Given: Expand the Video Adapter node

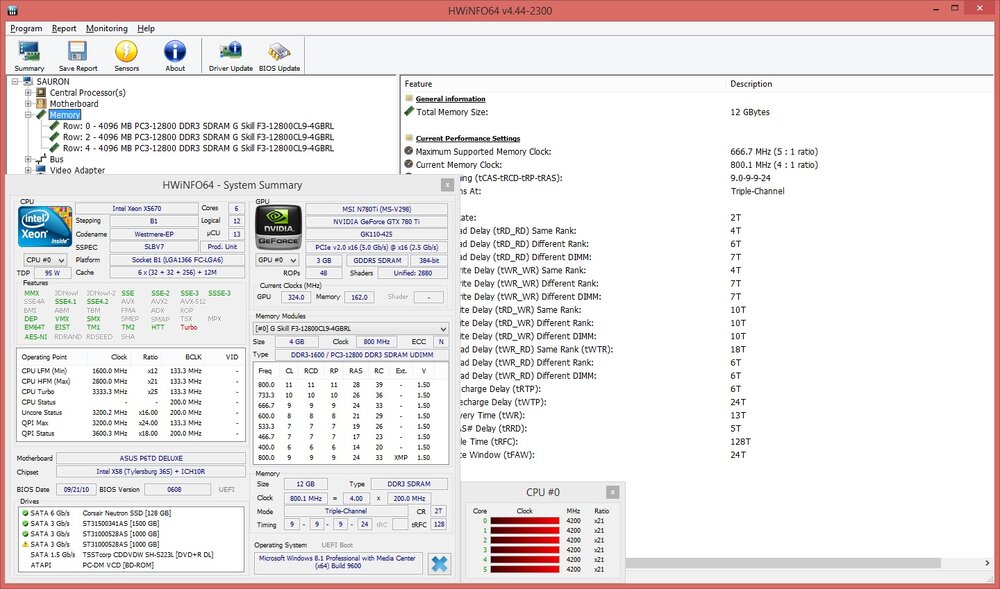Looking at the screenshot, I should click(28, 170).
